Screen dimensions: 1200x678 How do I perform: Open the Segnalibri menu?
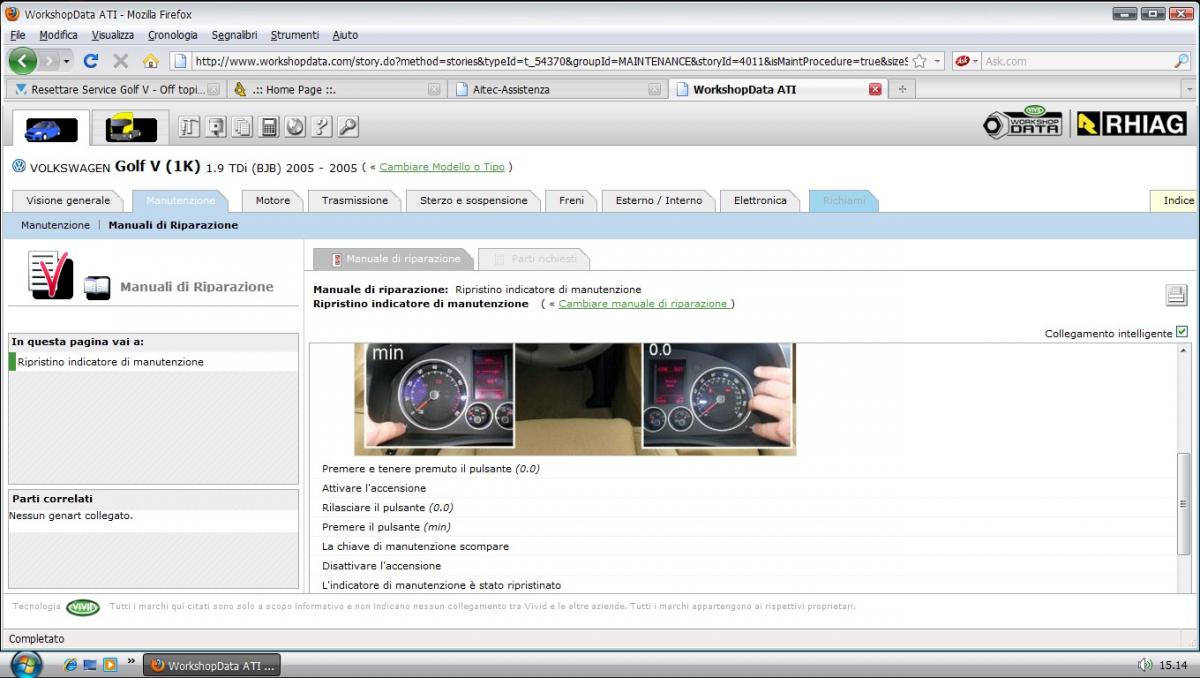click(236, 35)
